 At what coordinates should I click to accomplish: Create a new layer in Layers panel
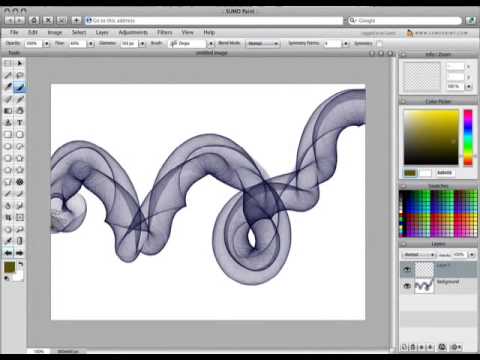[x=404, y=347]
